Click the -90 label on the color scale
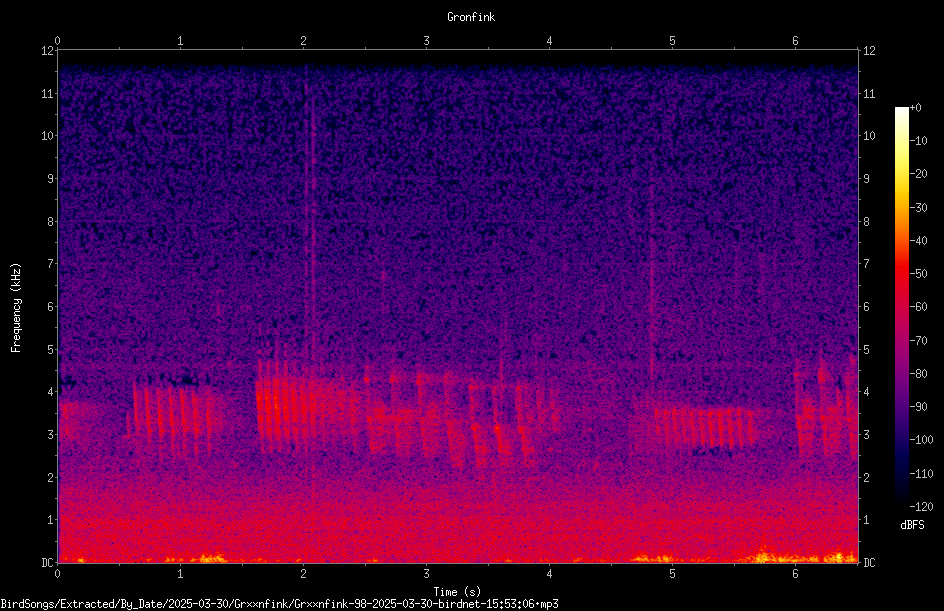Screen dimensions: 944x611 click(918, 407)
